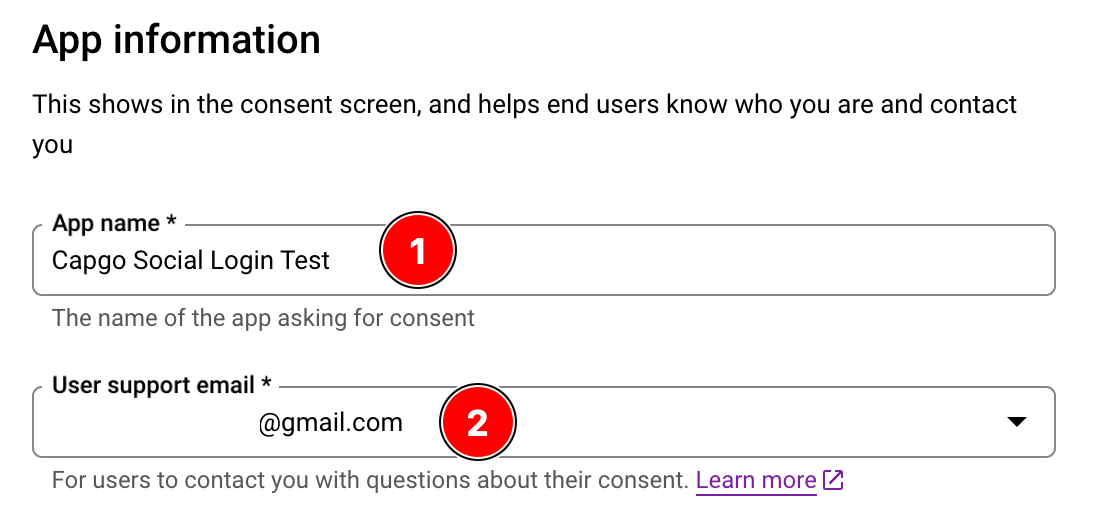Click the dropdown arrow in the email field
Screen dimensions: 1096x532
[1016, 423]
